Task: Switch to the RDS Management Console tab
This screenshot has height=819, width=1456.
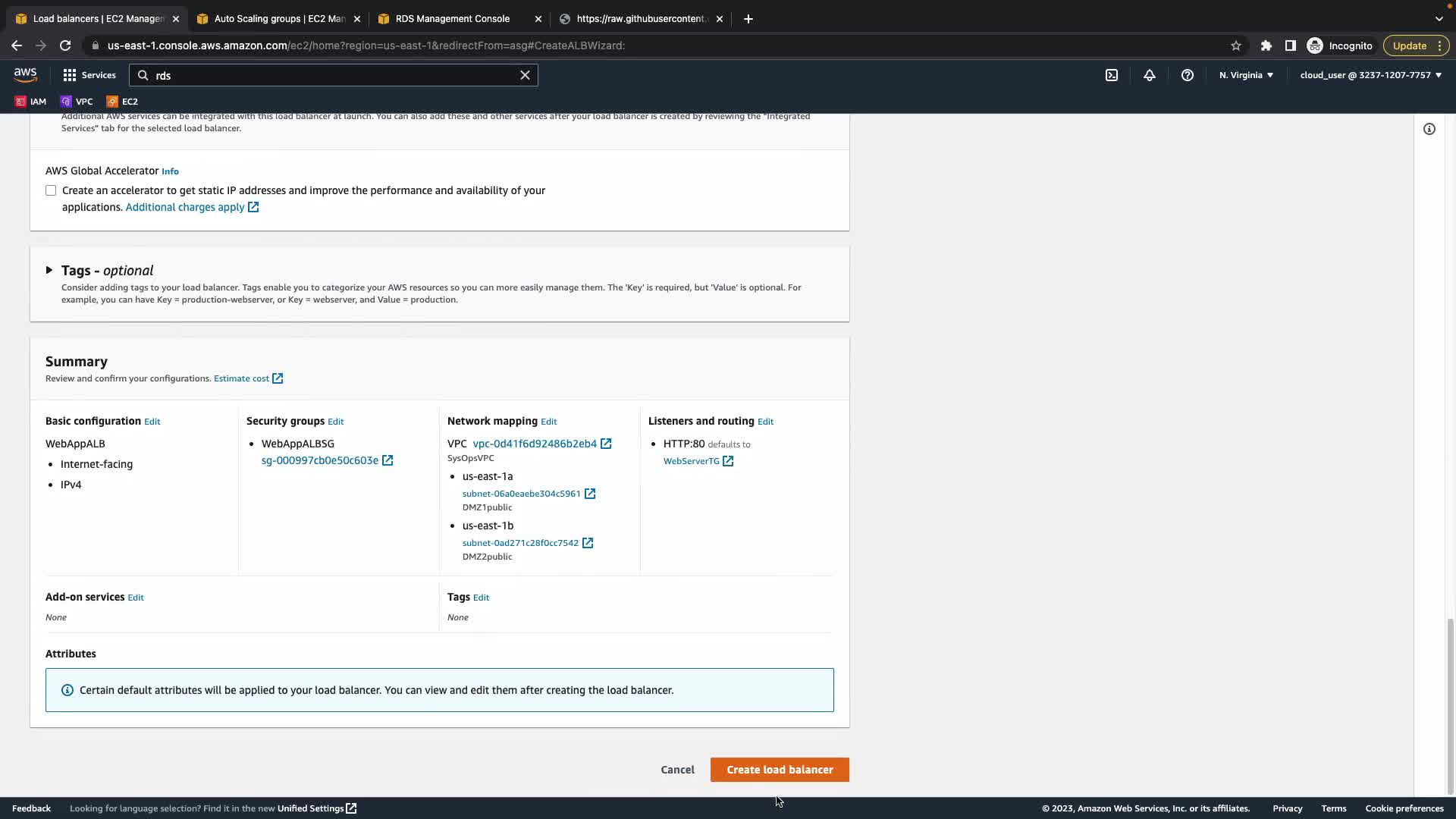Action: 452,19
